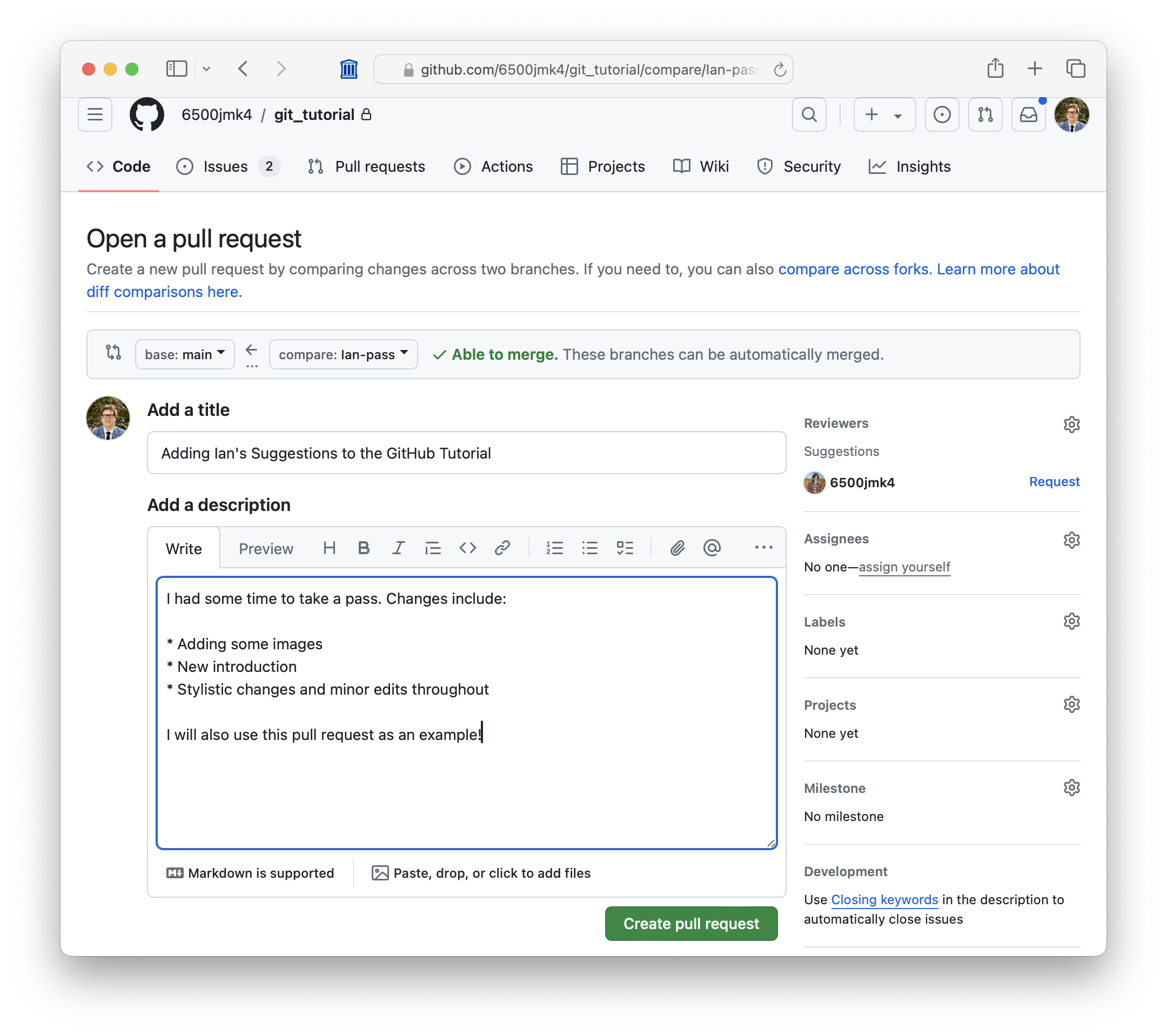This screenshot has width=1167, height=1036.
Task: Insert code formatting
Action: point(467,549)
